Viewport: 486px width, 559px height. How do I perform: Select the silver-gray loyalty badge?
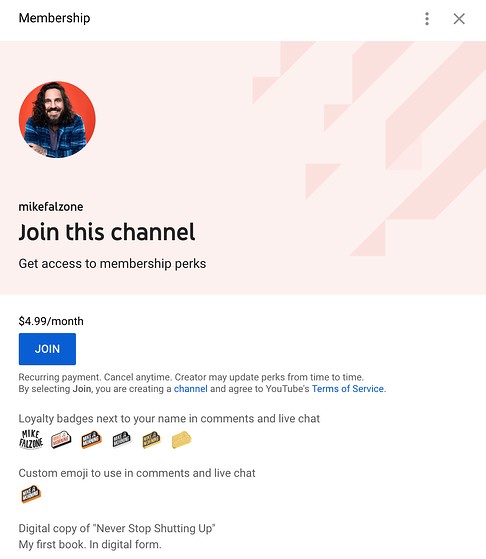[x=122, y=440]
